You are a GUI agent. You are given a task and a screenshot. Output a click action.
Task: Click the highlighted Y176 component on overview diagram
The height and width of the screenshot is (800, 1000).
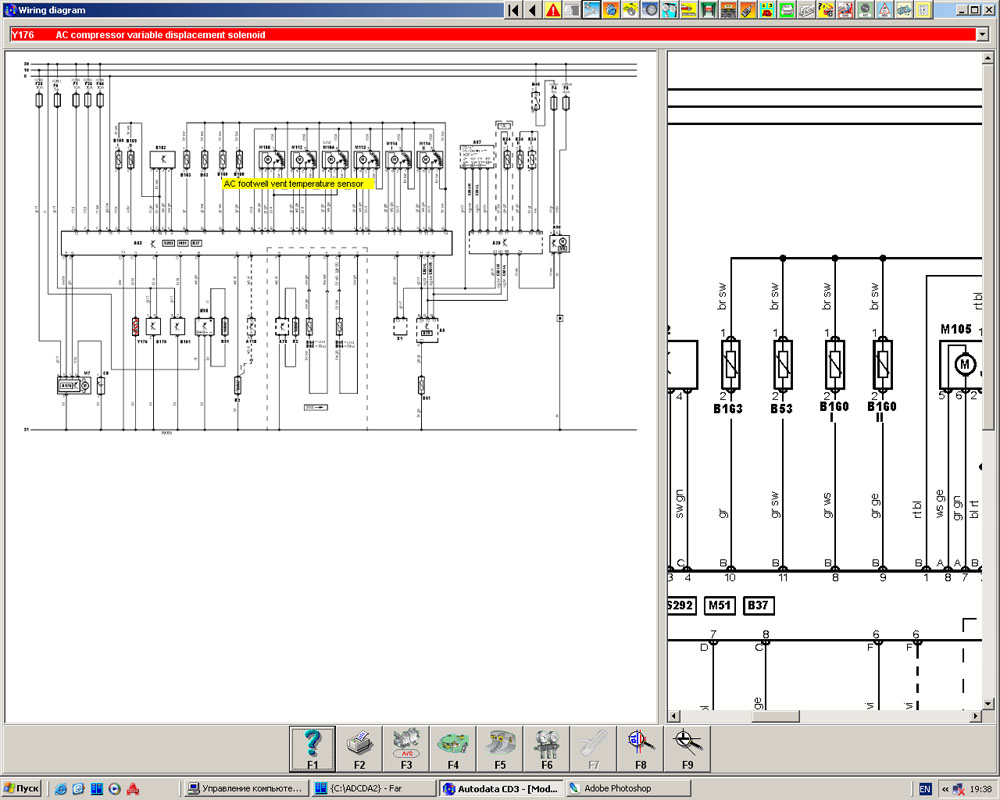[x=136, y=326]
